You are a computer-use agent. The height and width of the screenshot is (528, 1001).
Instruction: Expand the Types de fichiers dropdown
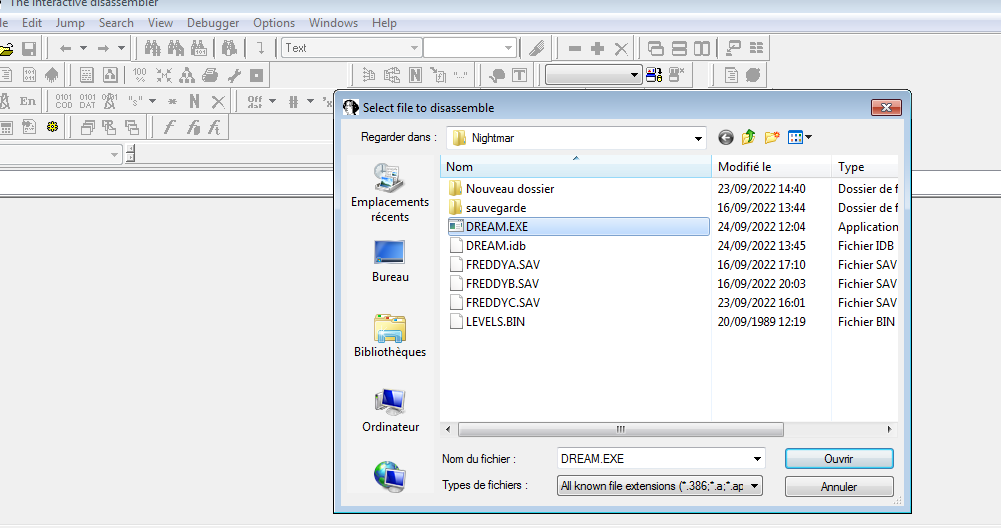[754, 486]
